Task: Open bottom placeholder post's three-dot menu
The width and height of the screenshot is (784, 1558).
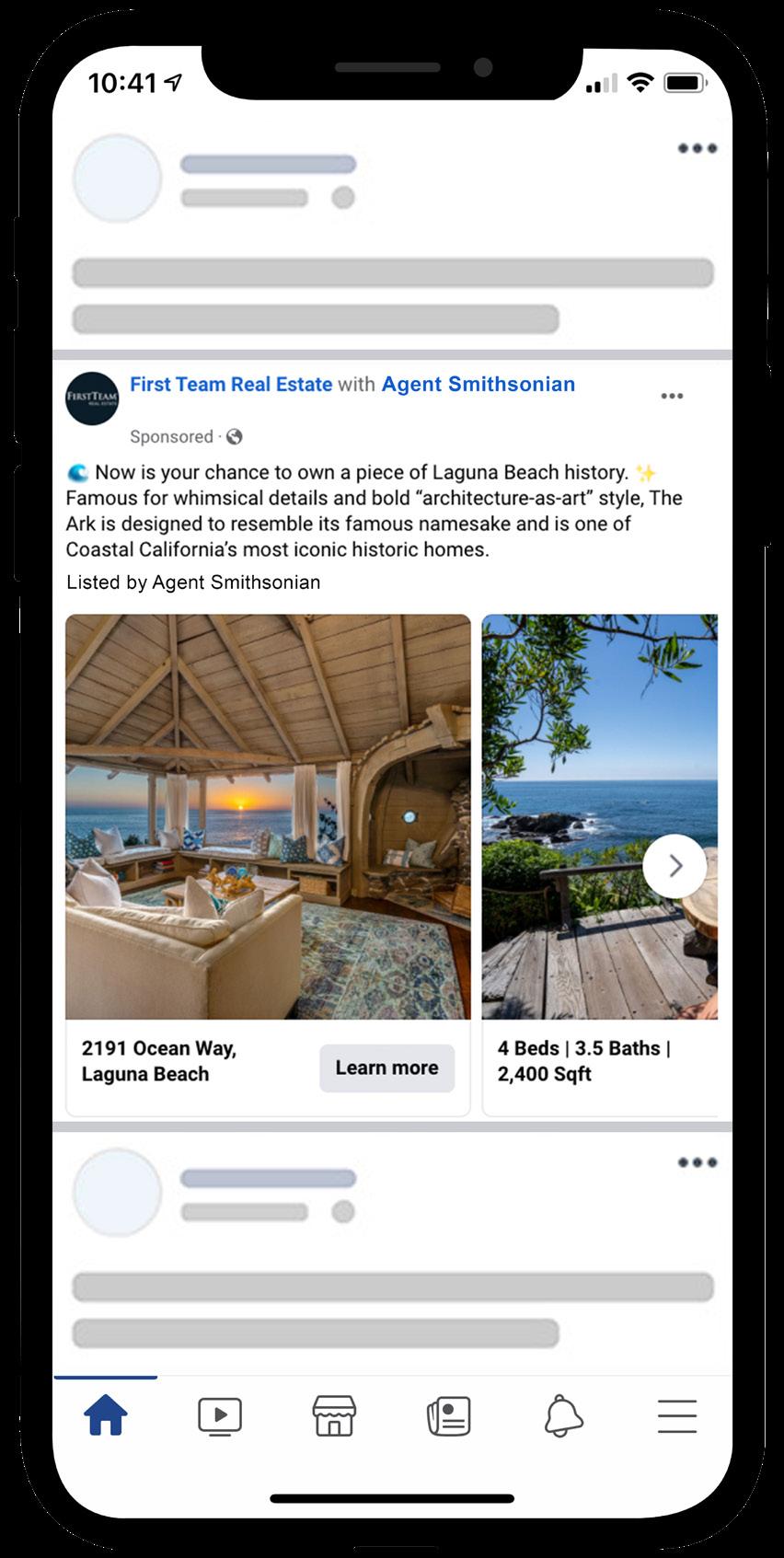Action: point(697,1162)
